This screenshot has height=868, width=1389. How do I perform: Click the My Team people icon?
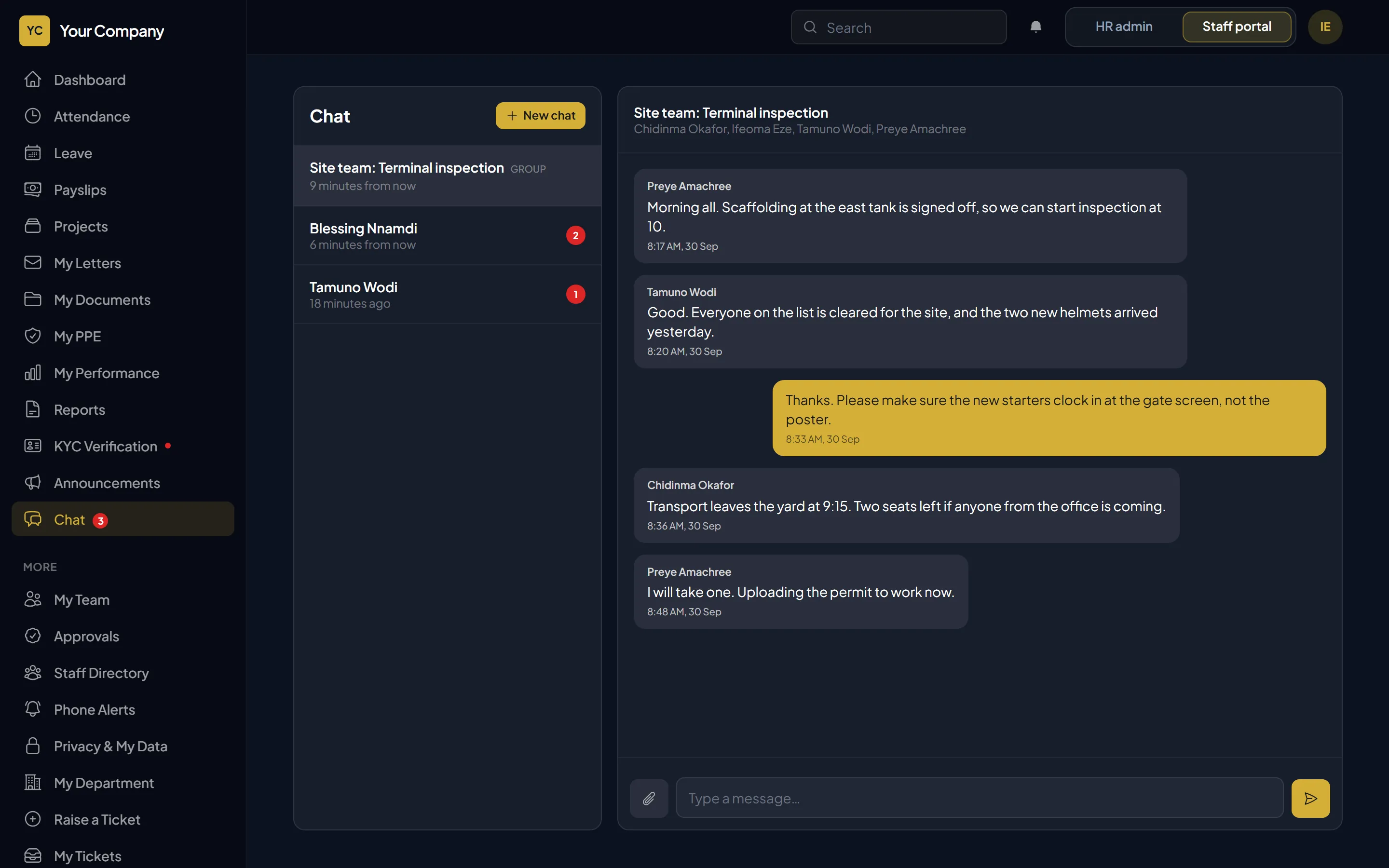(33, 599)
